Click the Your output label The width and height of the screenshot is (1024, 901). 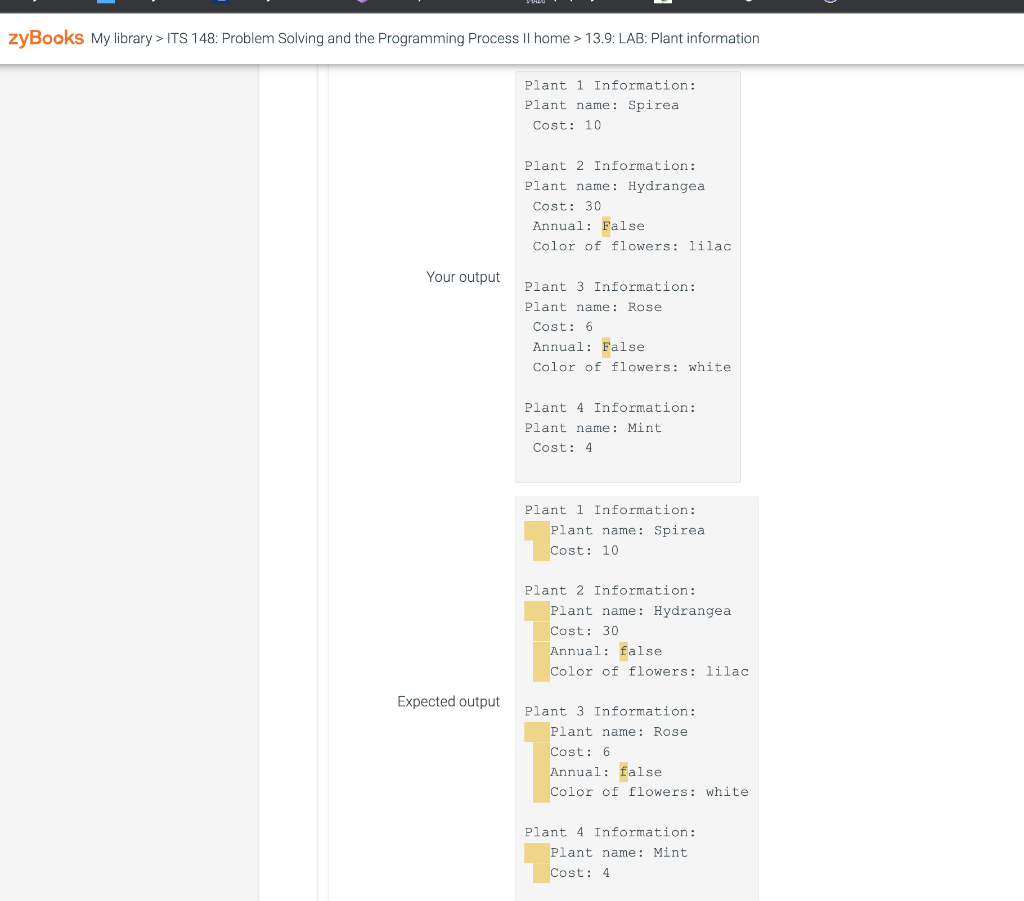pos(463,277)
